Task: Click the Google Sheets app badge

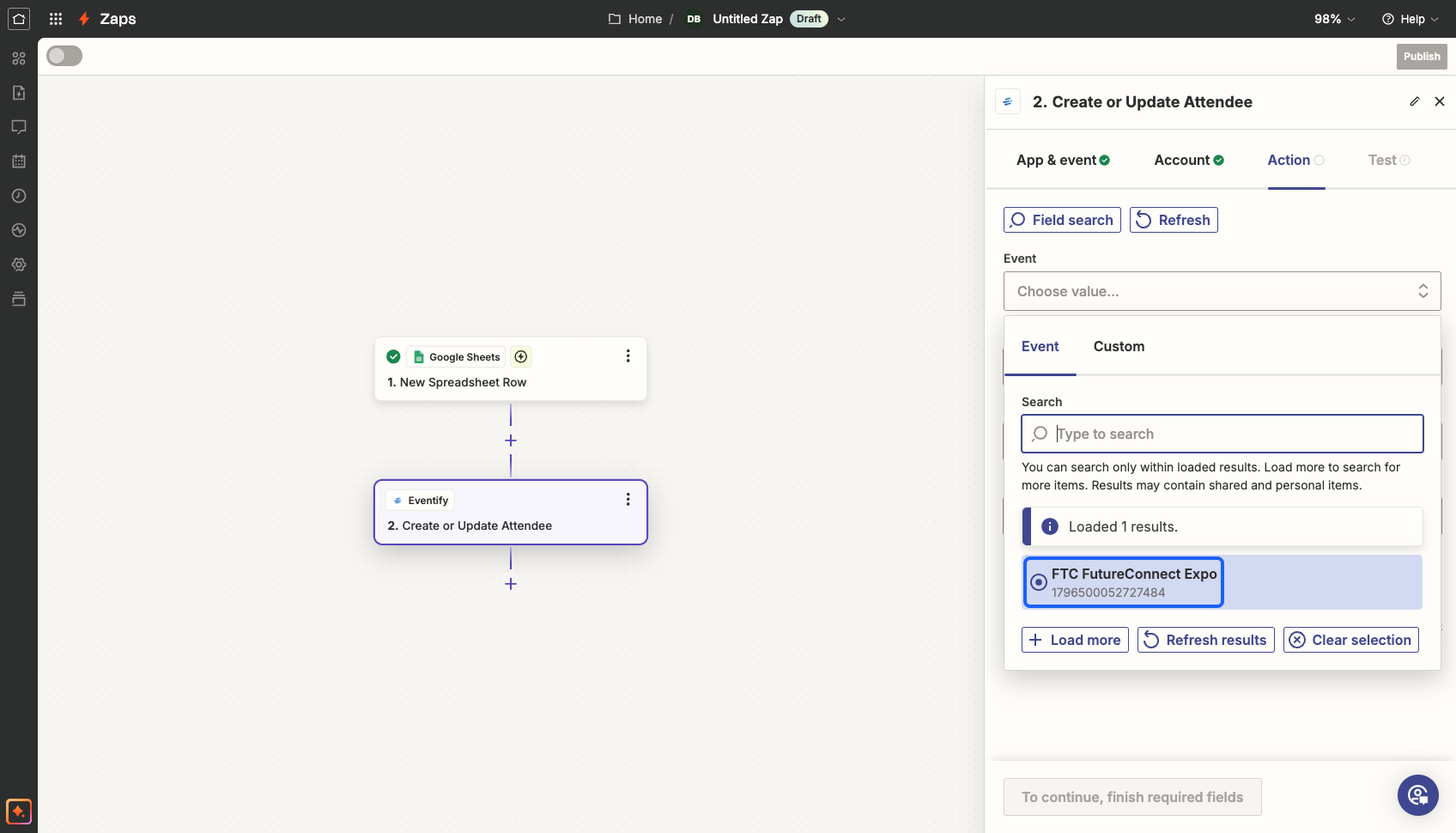Action: (x=457, y=357)
